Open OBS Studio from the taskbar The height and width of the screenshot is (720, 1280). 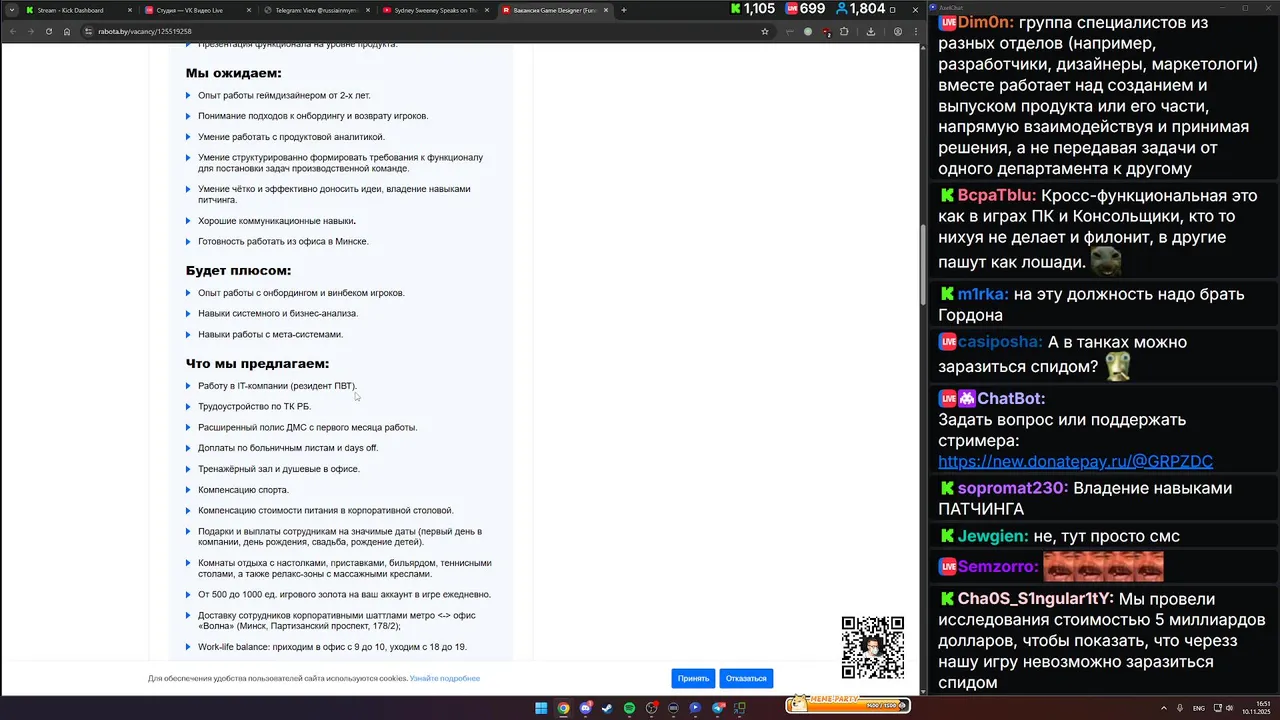click(x=651, y=708)
